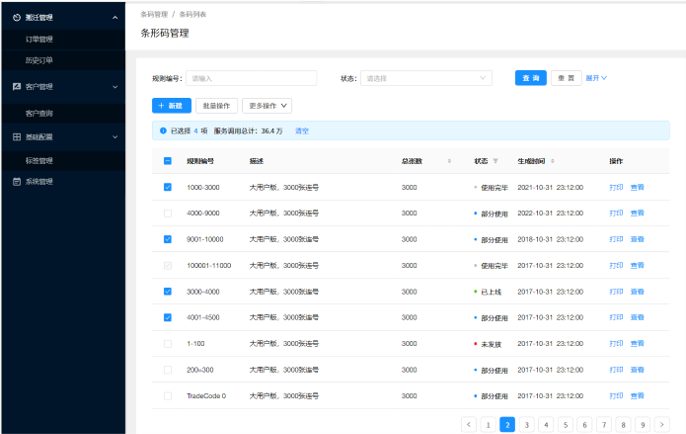Open the 状态 select dropdown
The width and height of the screenshot is (686, 434).
426,78
